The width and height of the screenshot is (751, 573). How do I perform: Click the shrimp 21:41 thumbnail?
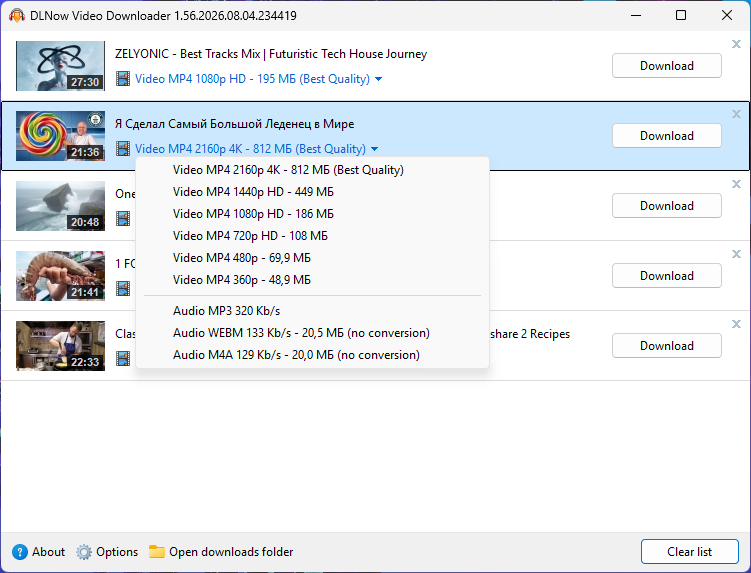pyautogui.click(x=60, y=275)
